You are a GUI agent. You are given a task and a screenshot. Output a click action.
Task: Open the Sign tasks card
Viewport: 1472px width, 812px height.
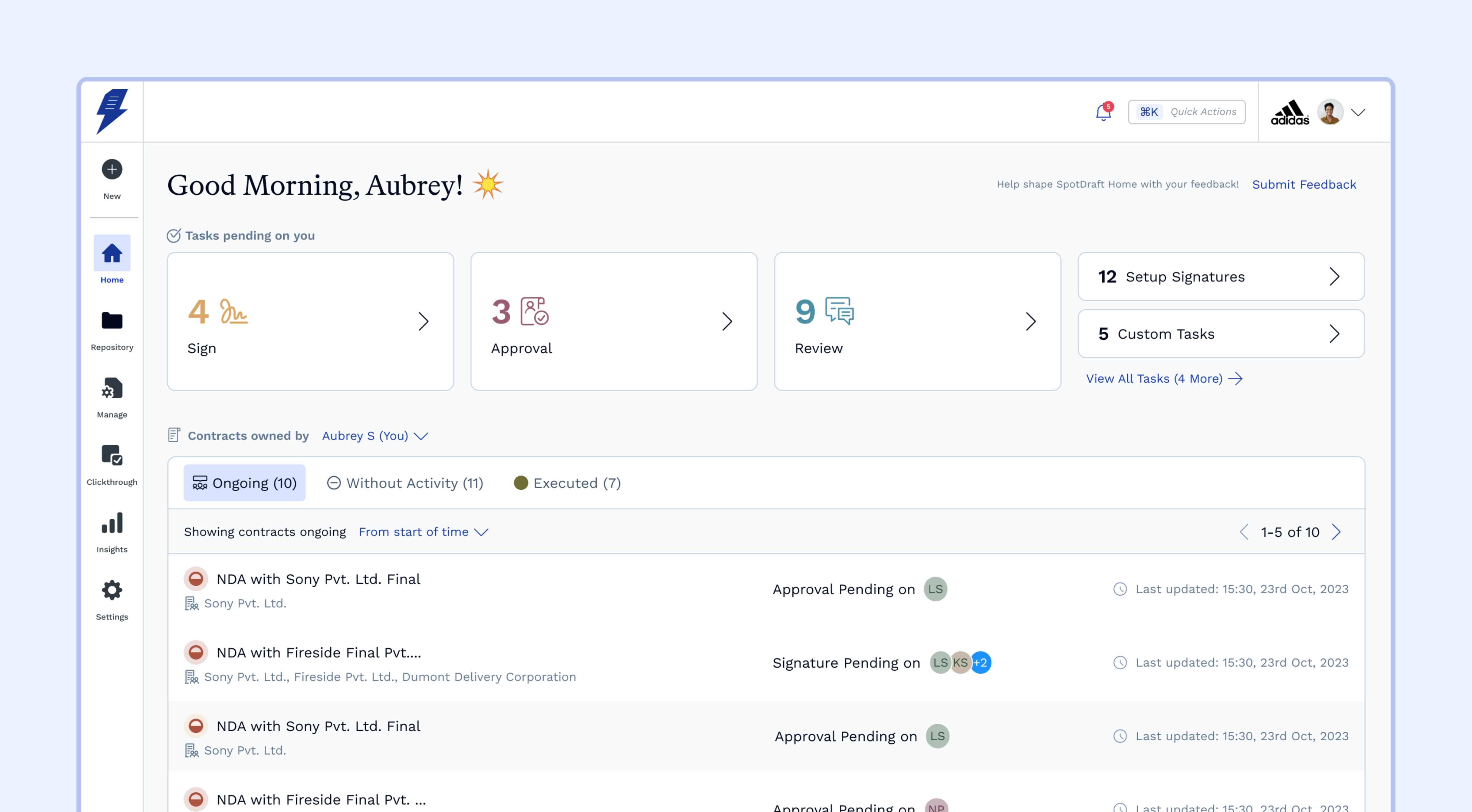coord(310,322)
